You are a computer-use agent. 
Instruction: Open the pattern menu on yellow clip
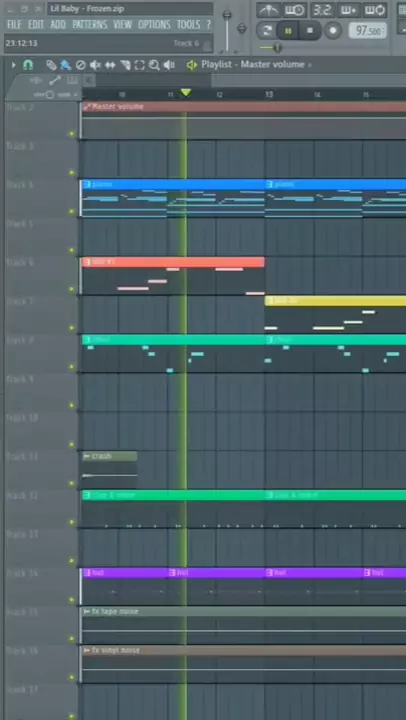(270, 301)
